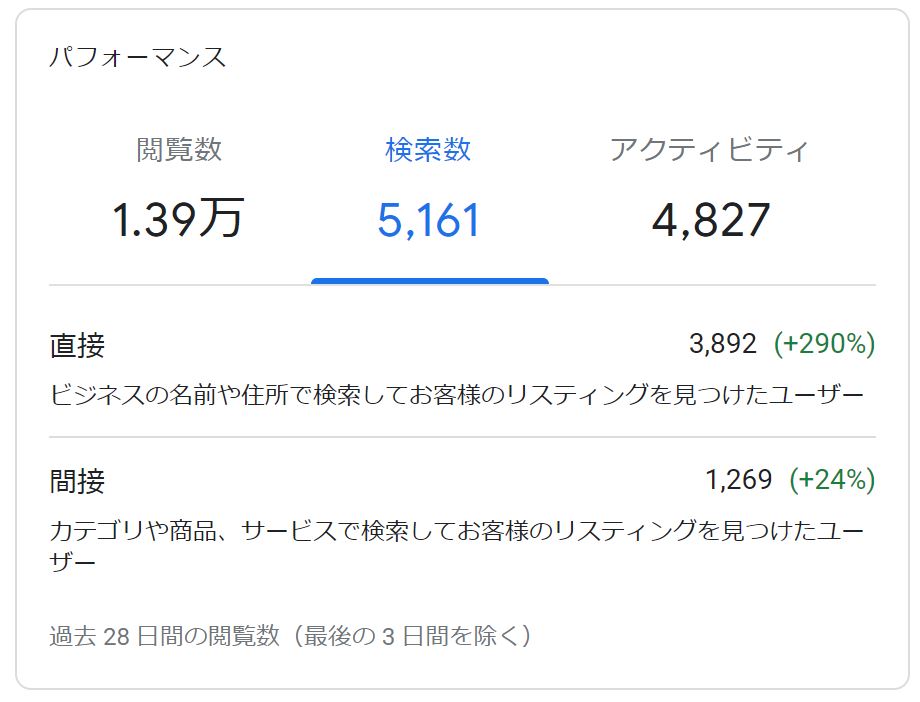Click the blue underline beneath 検索数
920x702 pixels.
(429, 281)
